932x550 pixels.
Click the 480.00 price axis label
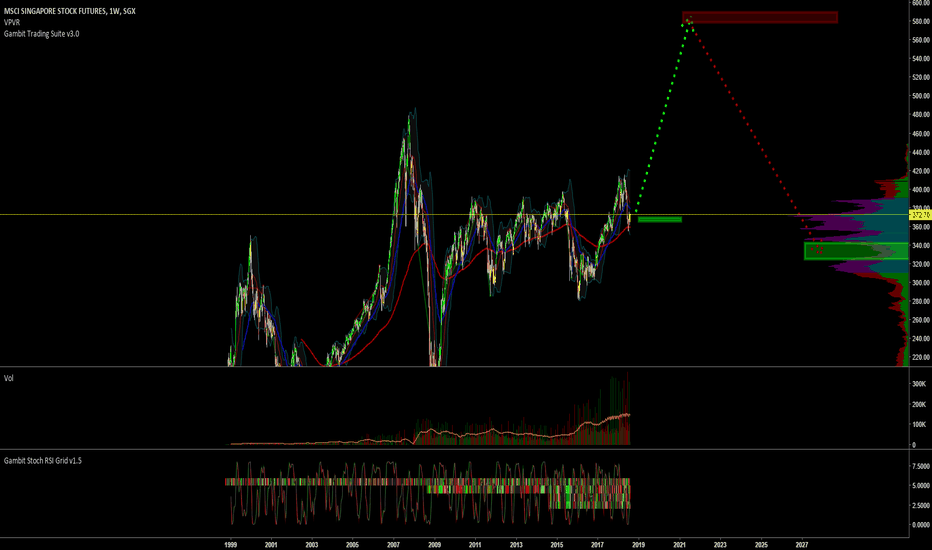tap(921, 115)
